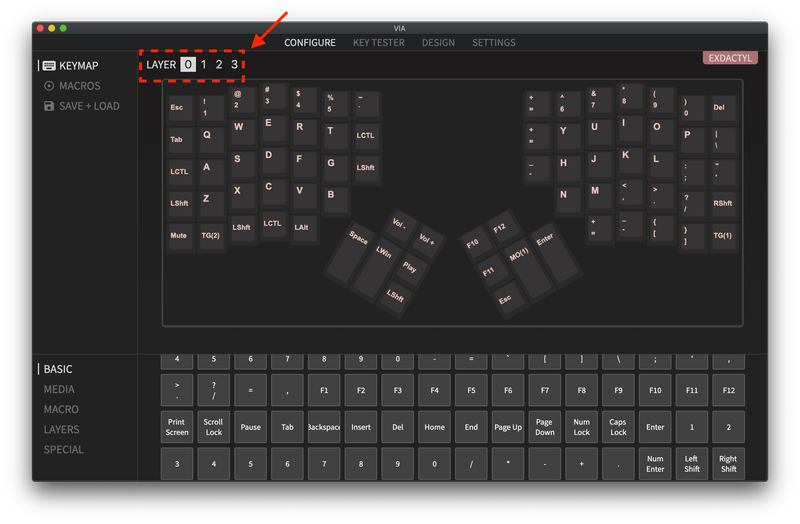
Task: Assign the Page Down keycode
Action: (x=545, y=427)
